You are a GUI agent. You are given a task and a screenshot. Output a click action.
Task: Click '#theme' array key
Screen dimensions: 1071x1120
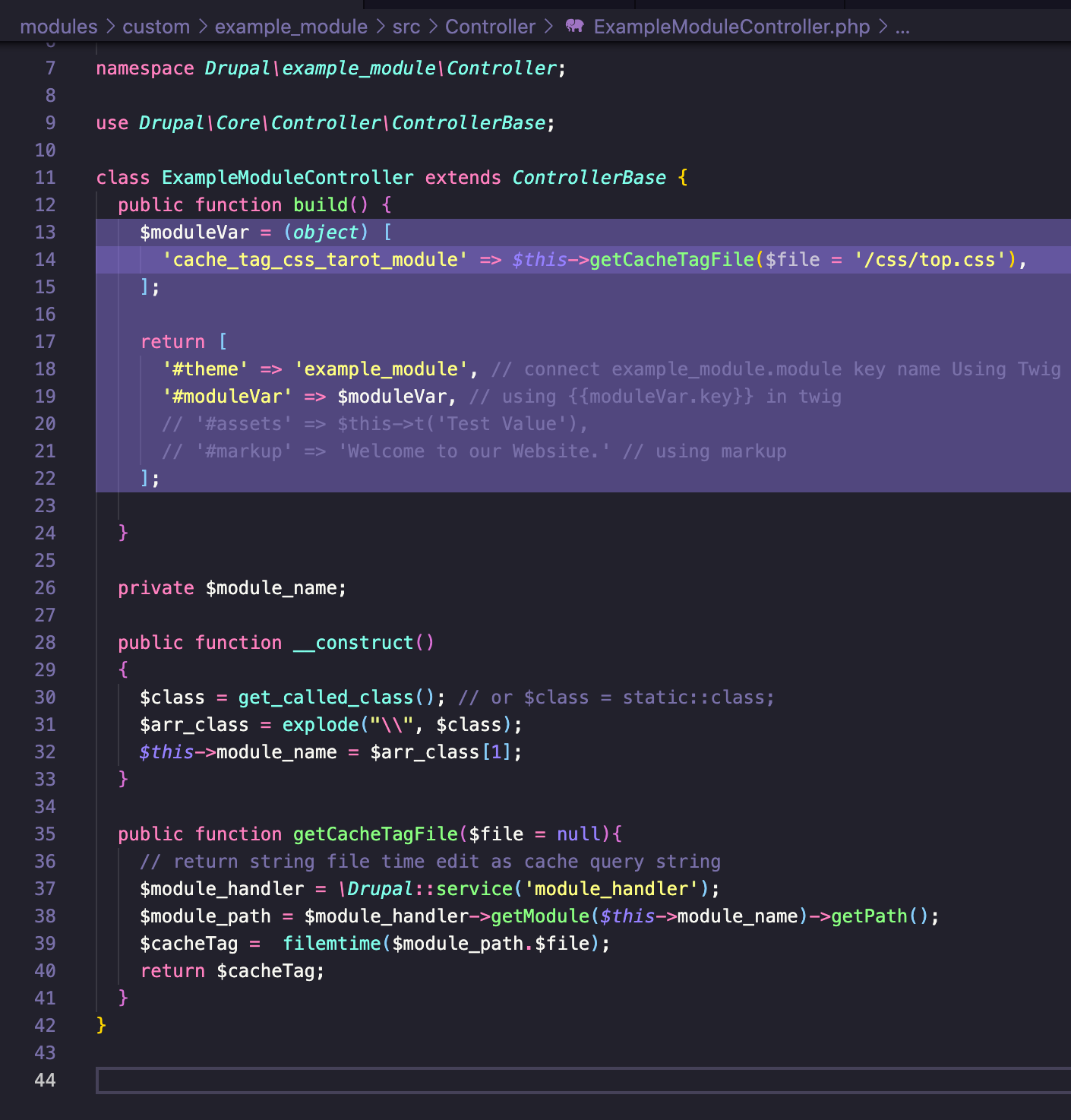205,369
